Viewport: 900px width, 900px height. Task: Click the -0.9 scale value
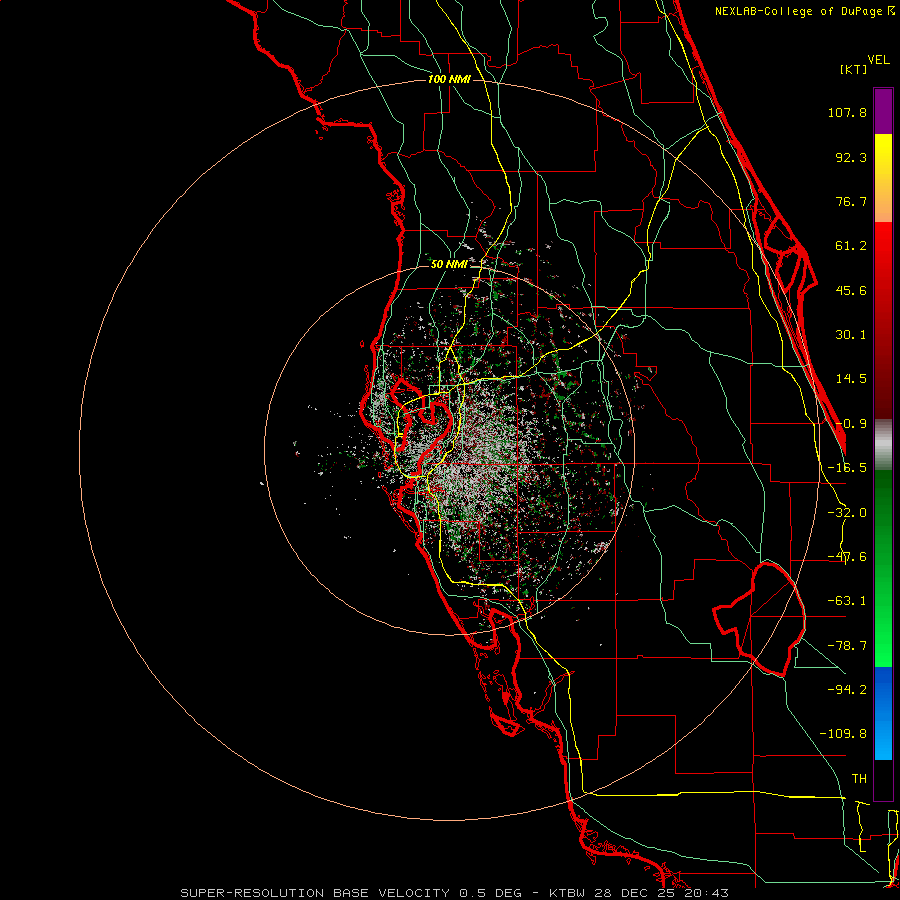tap(851, 424)
